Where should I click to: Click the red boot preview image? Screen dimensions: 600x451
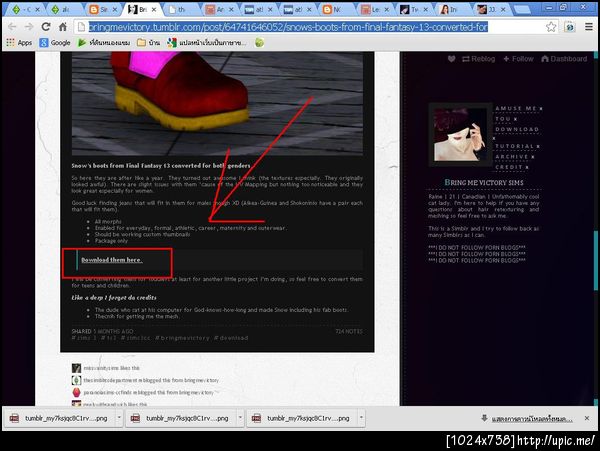[217, 104]
